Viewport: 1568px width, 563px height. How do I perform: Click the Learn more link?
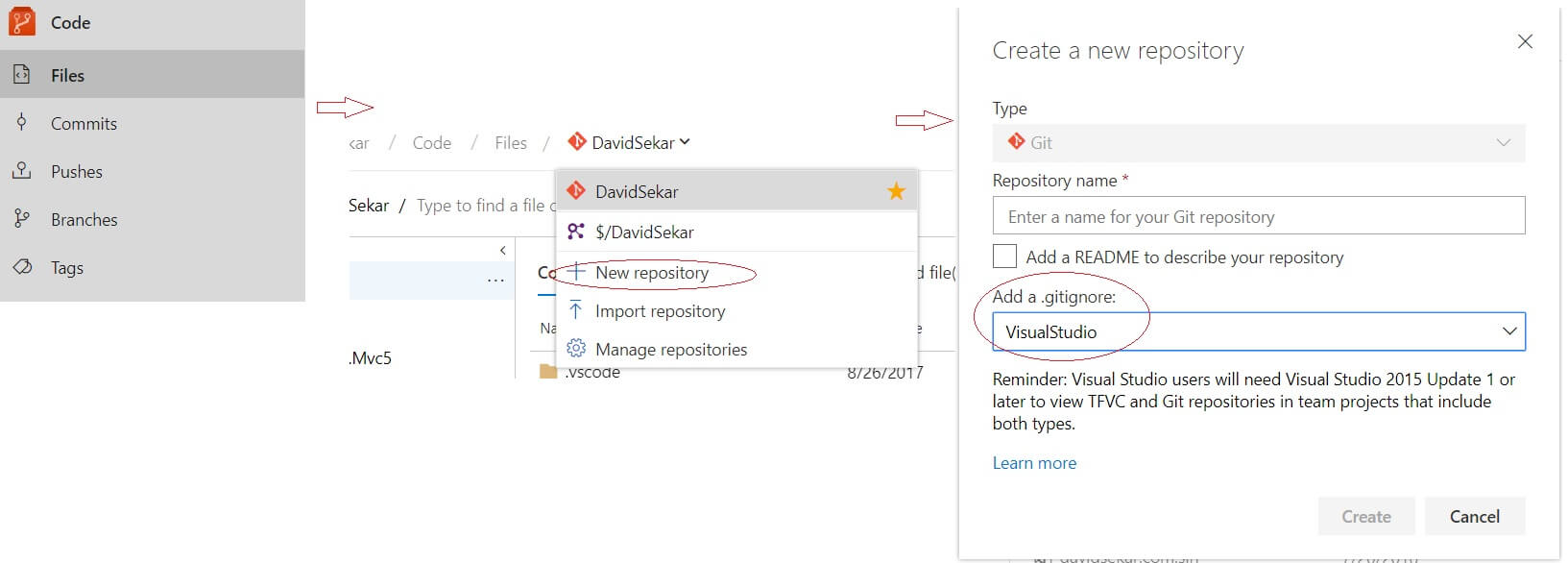point(1034,463)
